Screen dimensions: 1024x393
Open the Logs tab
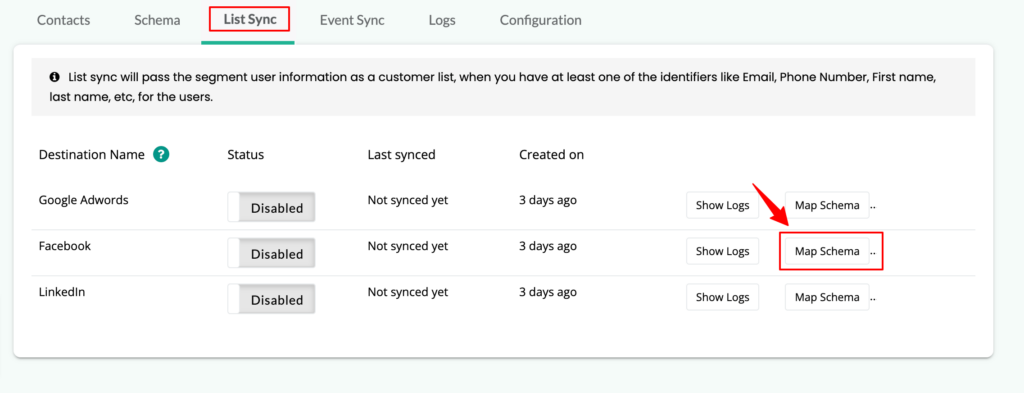[x=442, y=20]
